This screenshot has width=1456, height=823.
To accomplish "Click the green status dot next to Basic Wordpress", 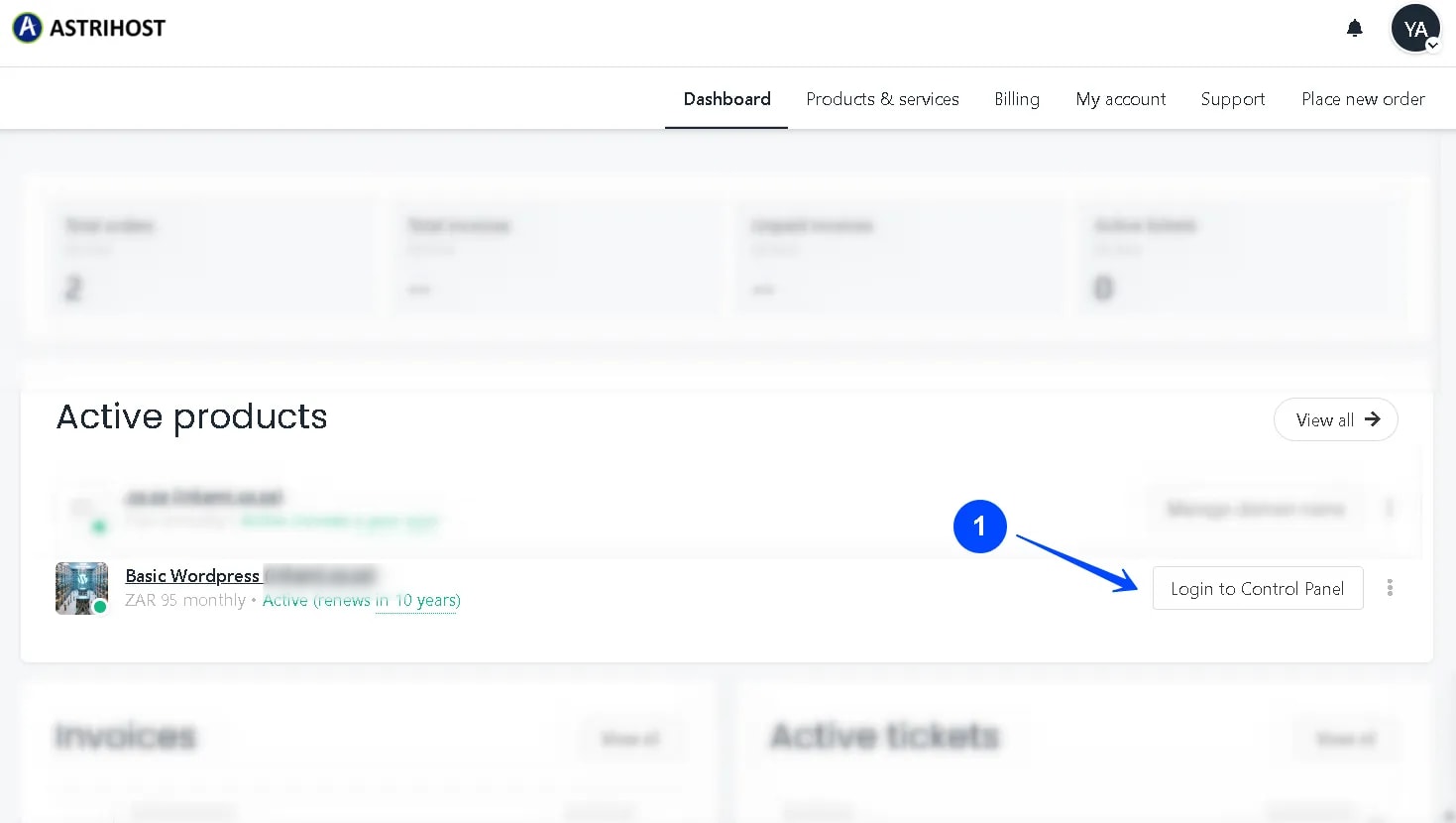I will coord(98,608).
